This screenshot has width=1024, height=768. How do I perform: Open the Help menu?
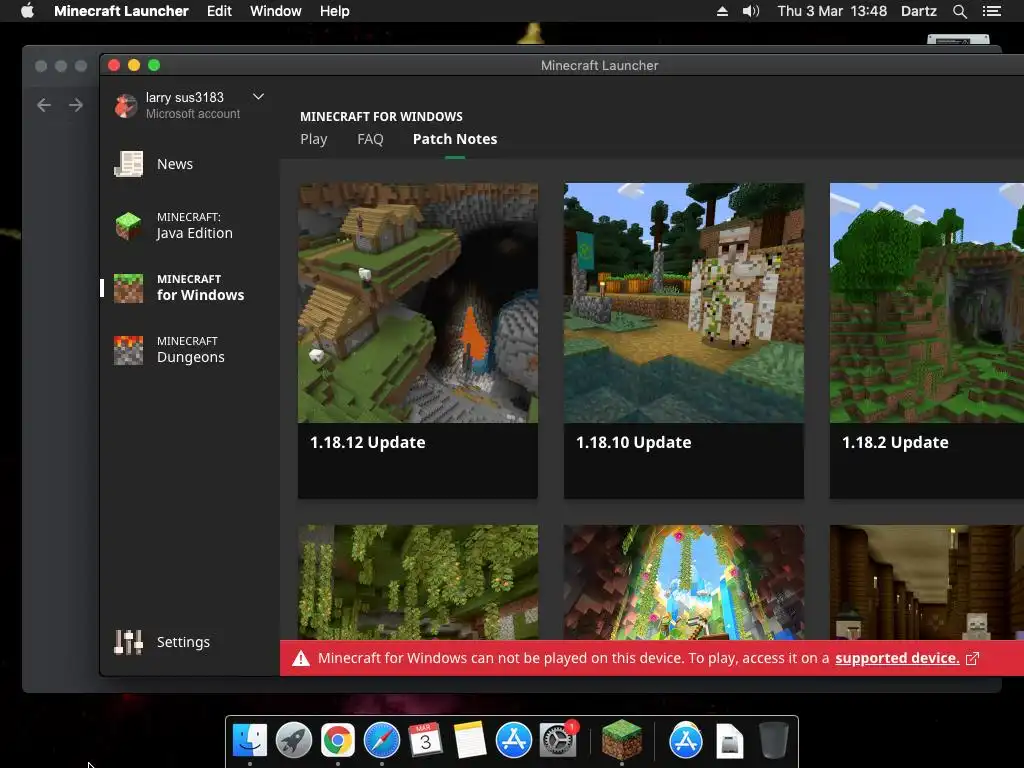point(334,11)
